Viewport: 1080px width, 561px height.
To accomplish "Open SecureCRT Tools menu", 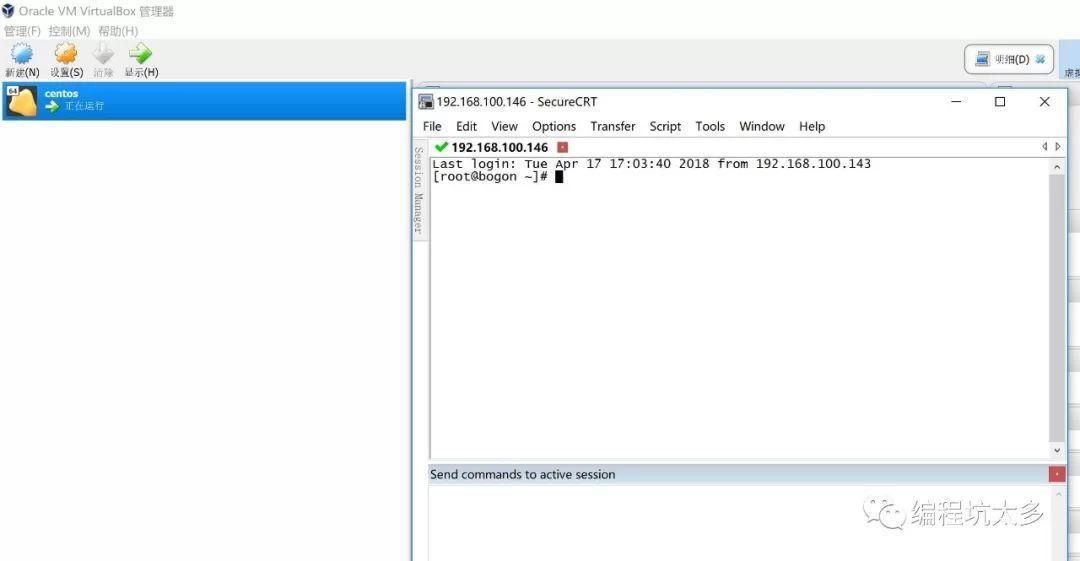I will pos(709,127).
